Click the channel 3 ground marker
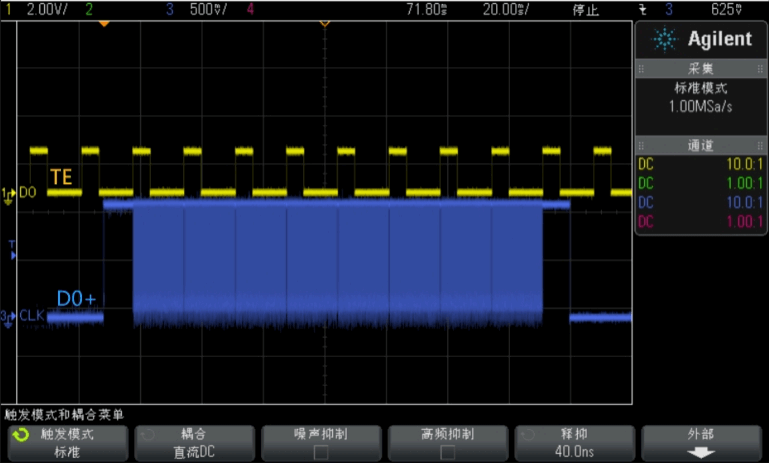Screen dimensions: 769x463 coord(10,317)
